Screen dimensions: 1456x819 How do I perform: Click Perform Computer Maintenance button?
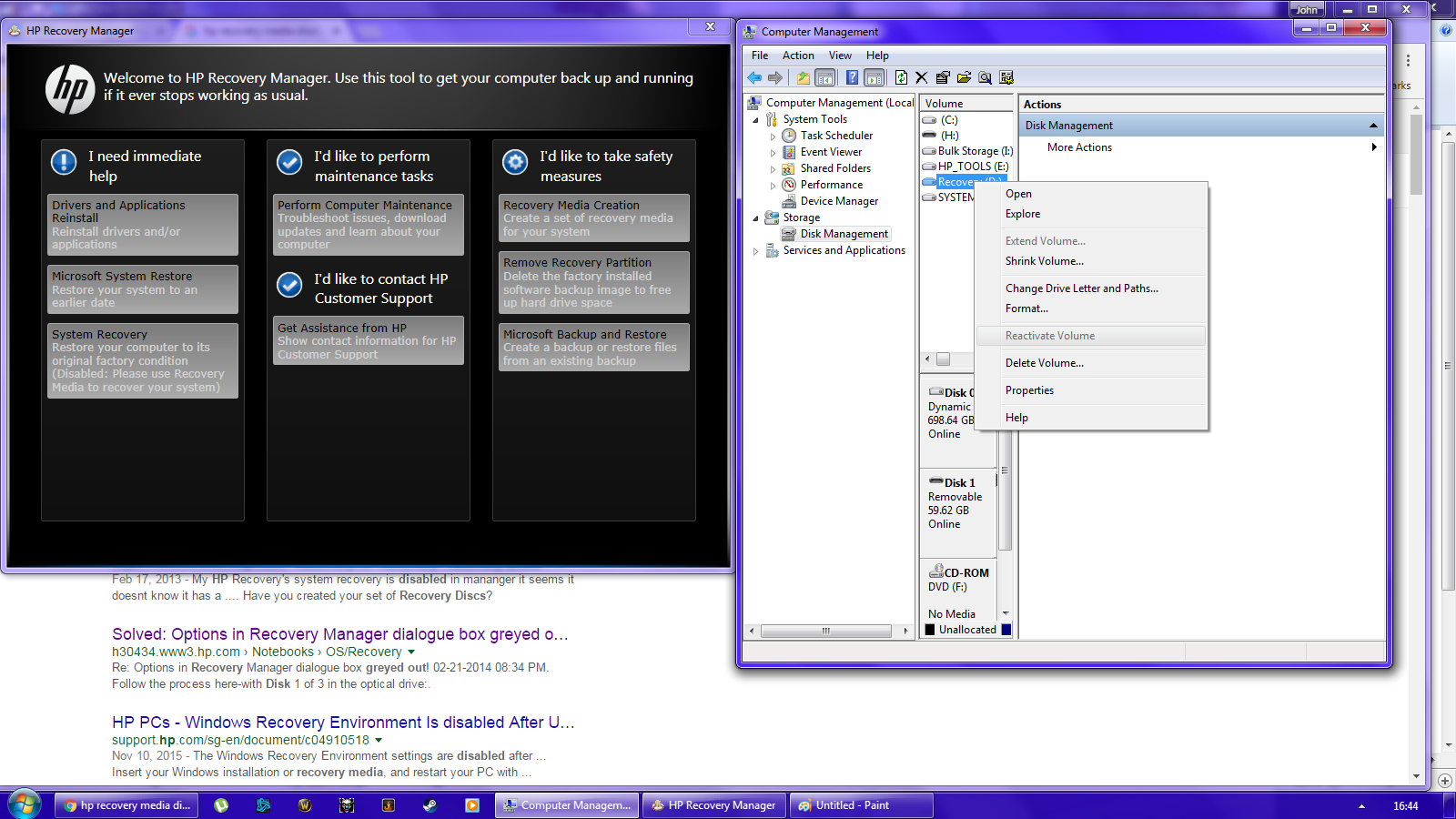pos(369,225)
